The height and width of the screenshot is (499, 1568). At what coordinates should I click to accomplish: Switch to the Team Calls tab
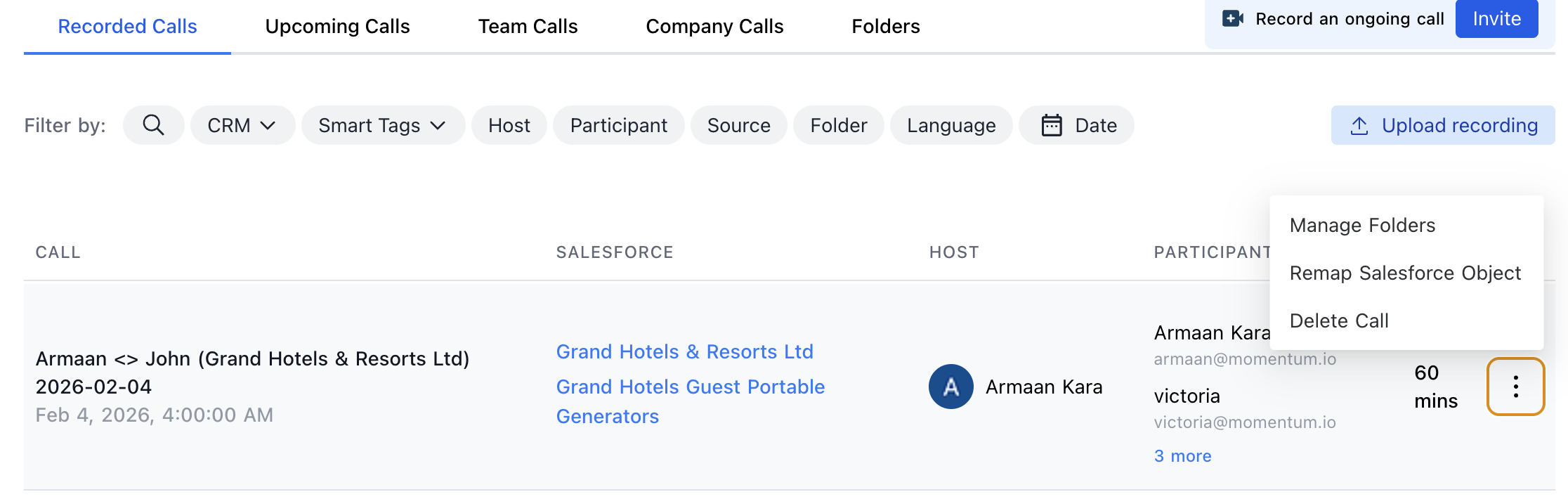(528, 26)
